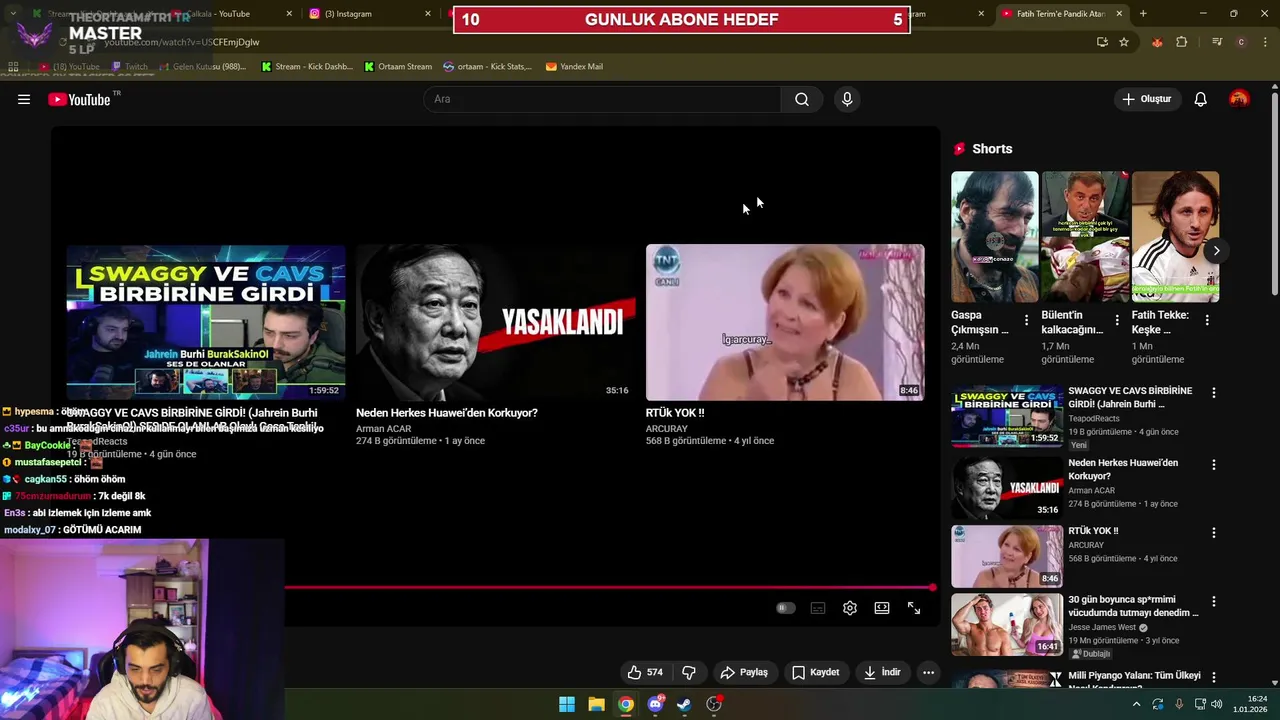Open options for sidebar Huawei video
This screenshot has height=720, width=1280.
[x=1214, y=465]
